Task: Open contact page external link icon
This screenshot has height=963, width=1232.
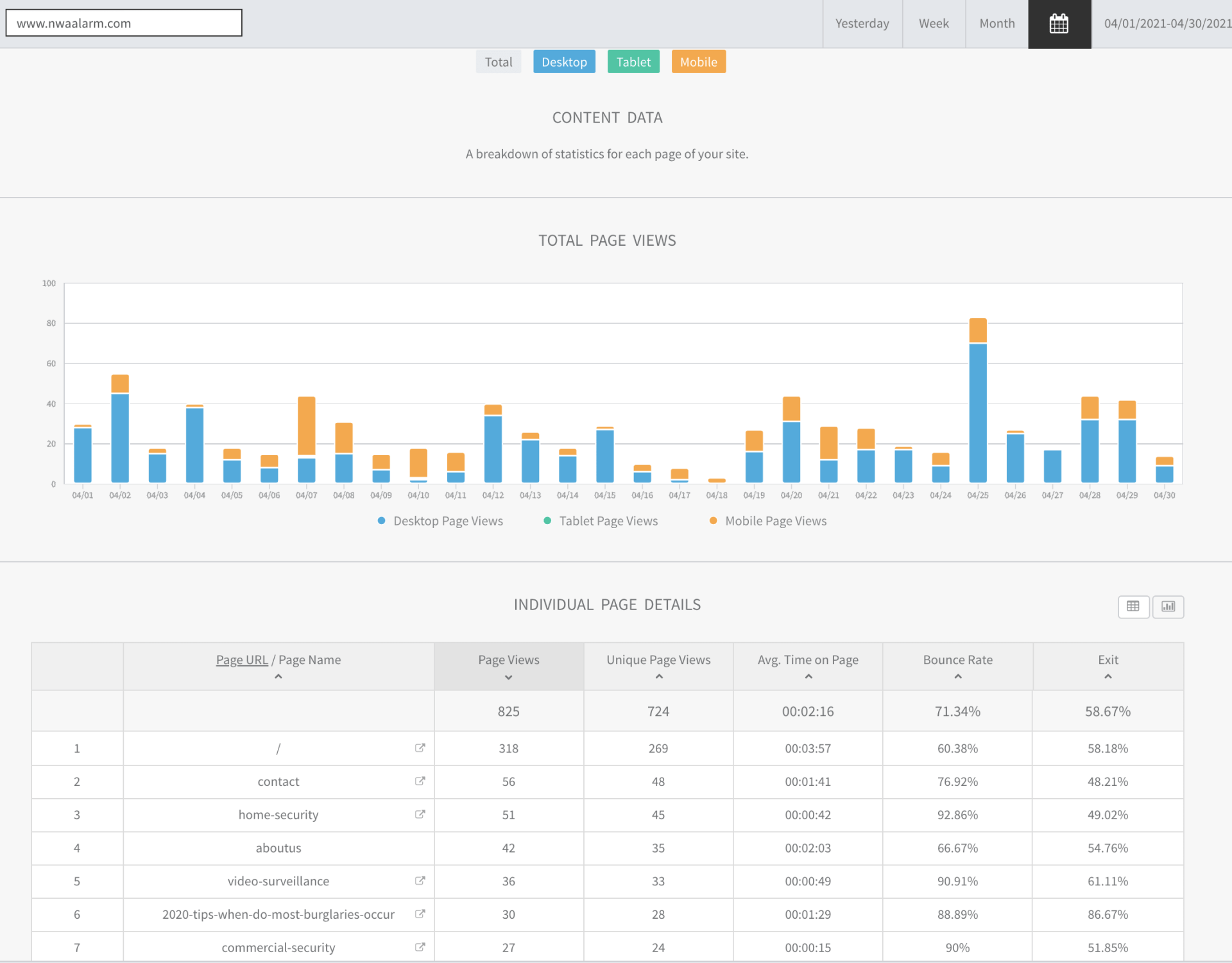Action: pos(420,781)
